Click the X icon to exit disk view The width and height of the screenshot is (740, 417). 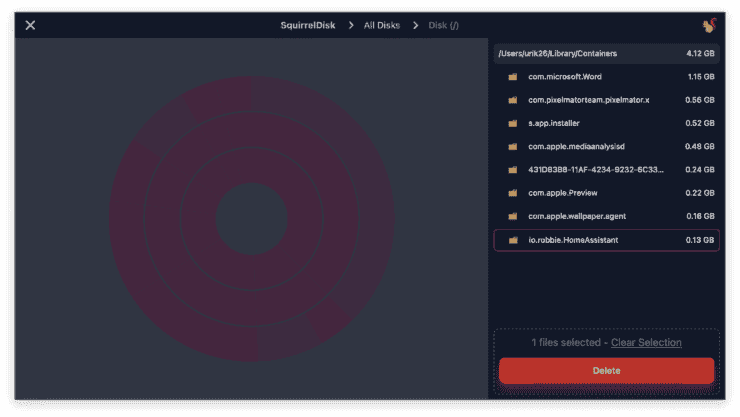(x=30, y=25)
